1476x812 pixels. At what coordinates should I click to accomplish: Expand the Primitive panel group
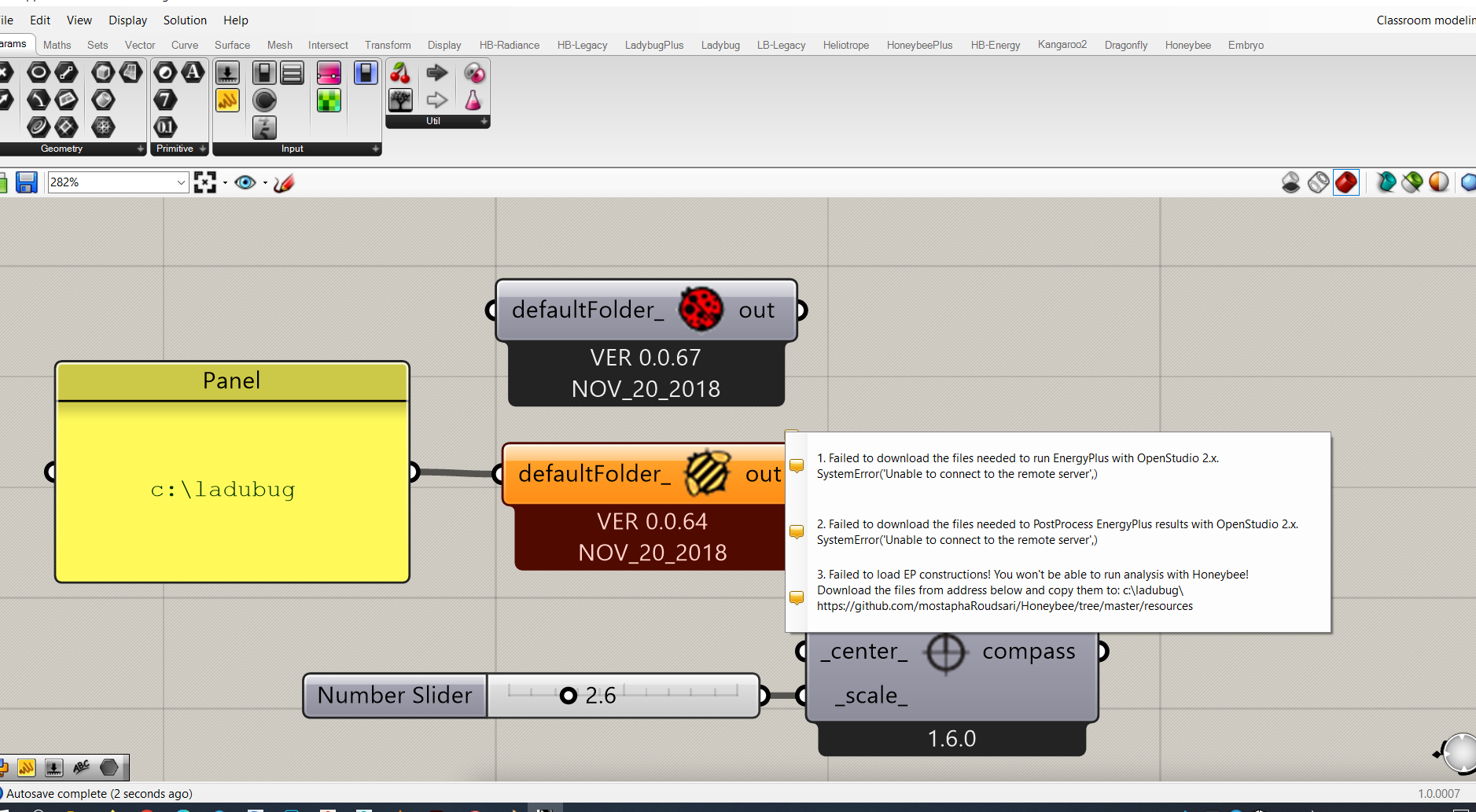pos(203,149)
